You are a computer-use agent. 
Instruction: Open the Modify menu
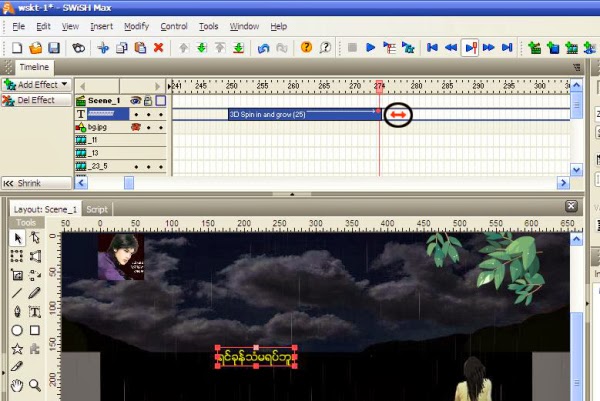click(136, 26)
